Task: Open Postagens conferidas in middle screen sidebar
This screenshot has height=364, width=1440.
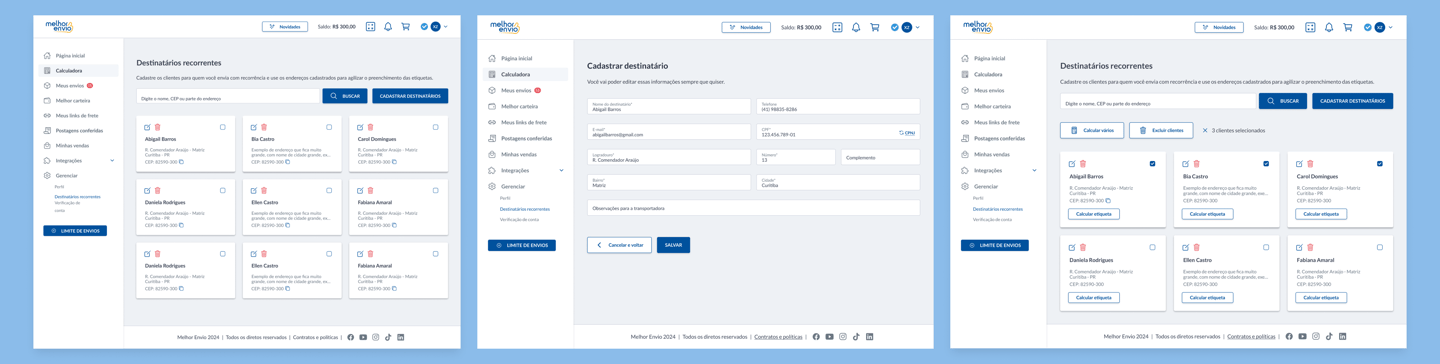Action: coord(526,138)
